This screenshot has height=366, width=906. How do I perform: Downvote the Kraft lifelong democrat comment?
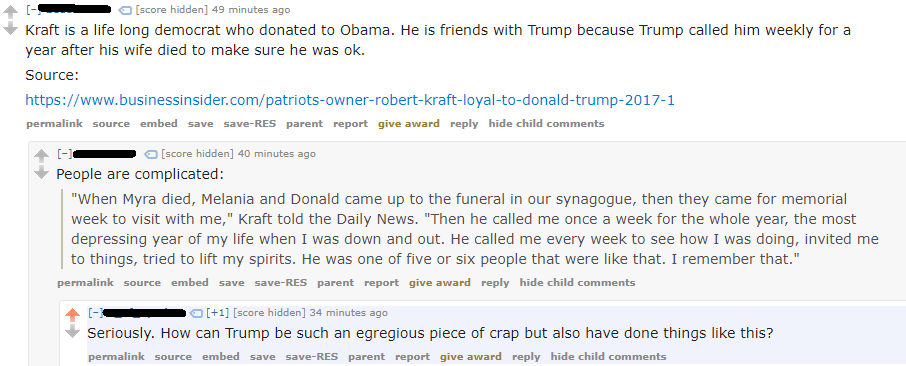click(x=10, y=28)
